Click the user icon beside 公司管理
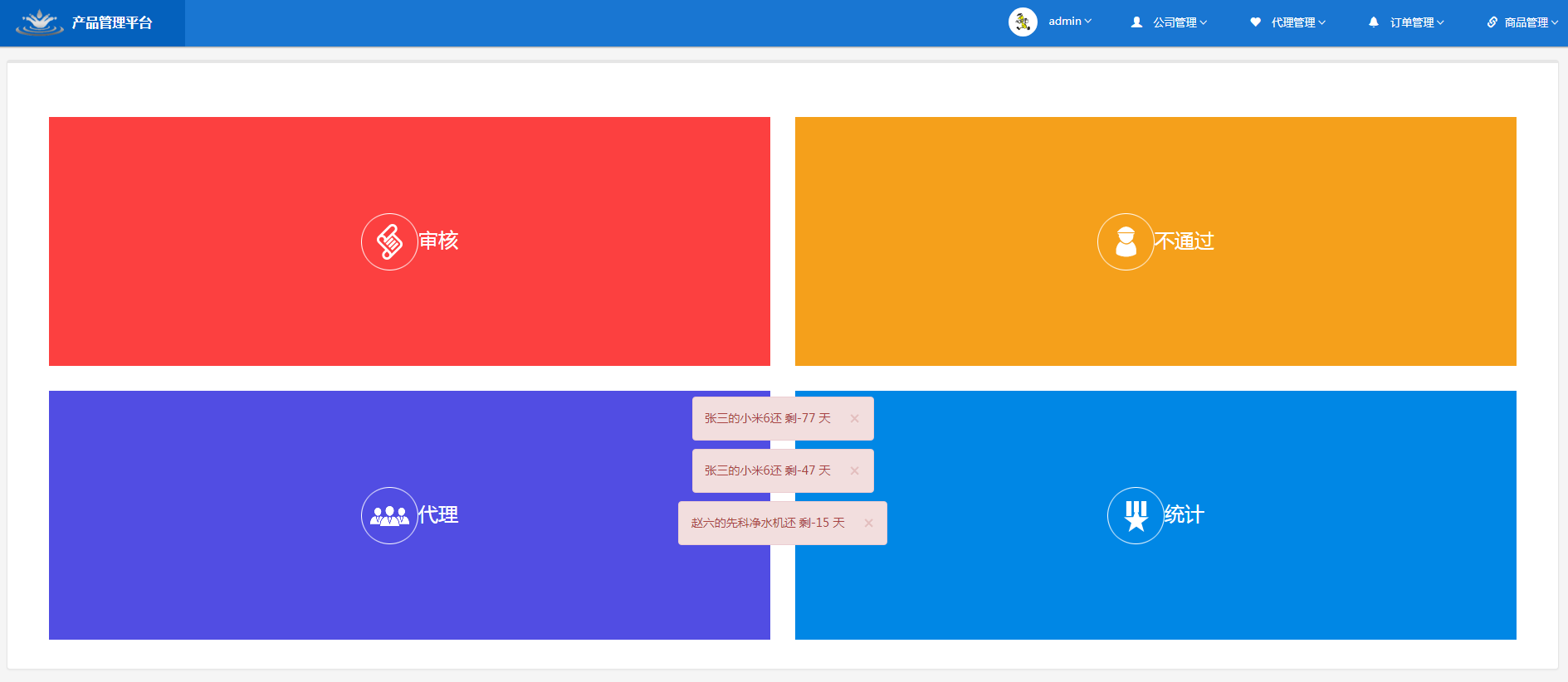This screenshot has width=1568, height=682. click(1136, 22)
